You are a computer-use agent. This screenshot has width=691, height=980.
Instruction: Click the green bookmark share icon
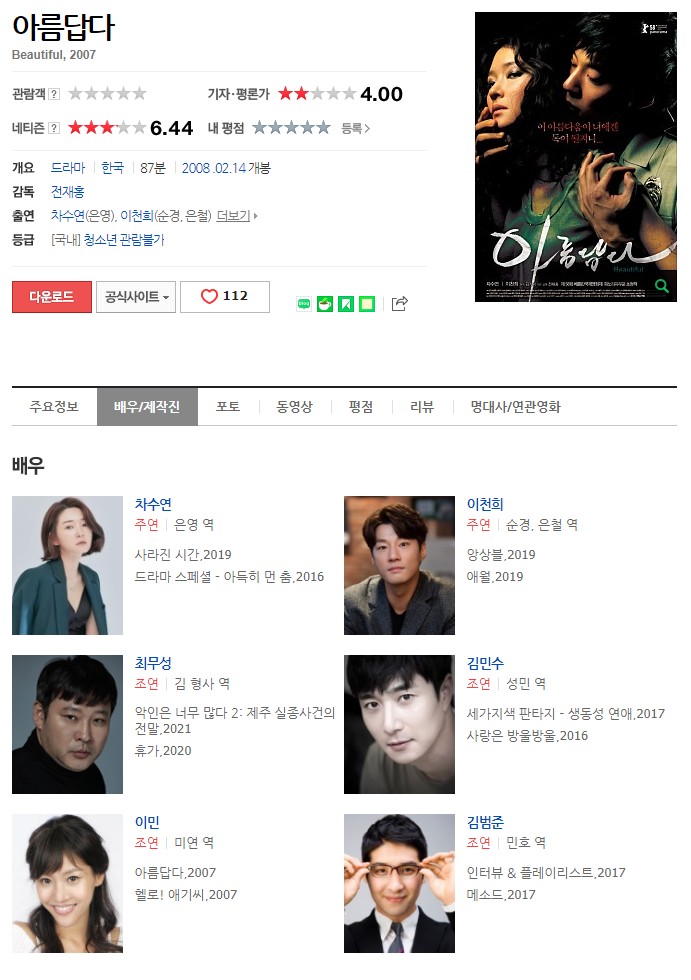click(x=346, y=304)
